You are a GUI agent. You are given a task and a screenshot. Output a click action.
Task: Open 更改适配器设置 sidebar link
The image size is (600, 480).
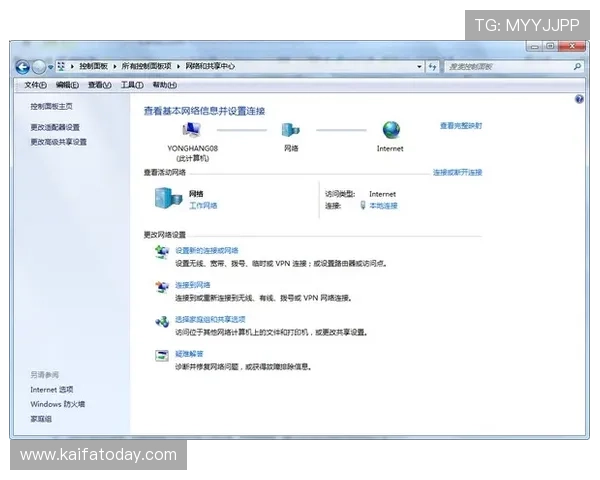coord(55,127)
